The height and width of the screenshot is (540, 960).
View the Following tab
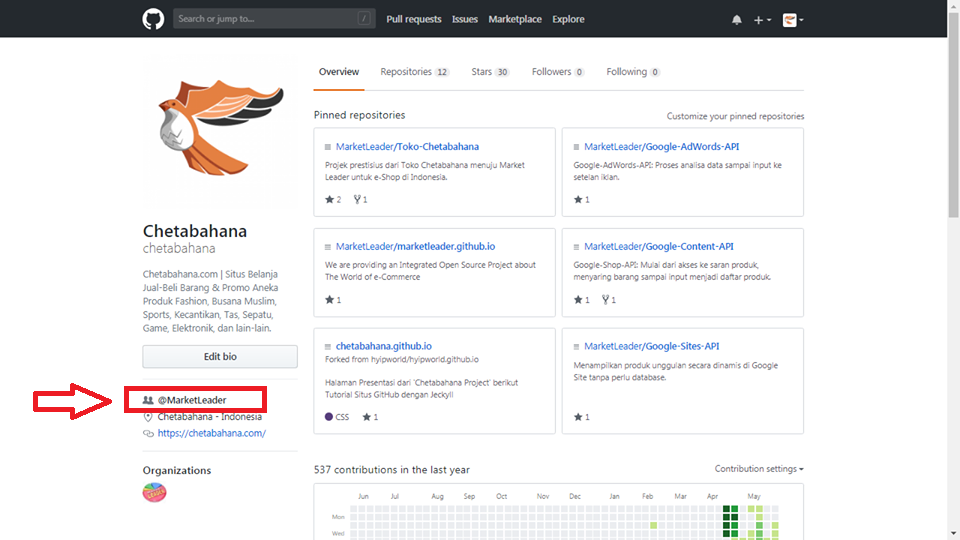tap(633, 72)
